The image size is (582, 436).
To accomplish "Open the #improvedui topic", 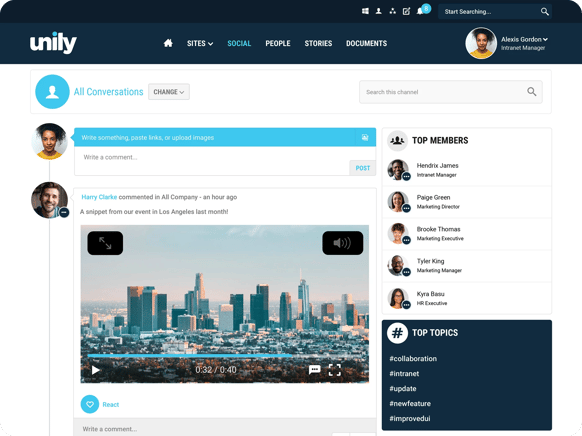I will coord(409,419).
